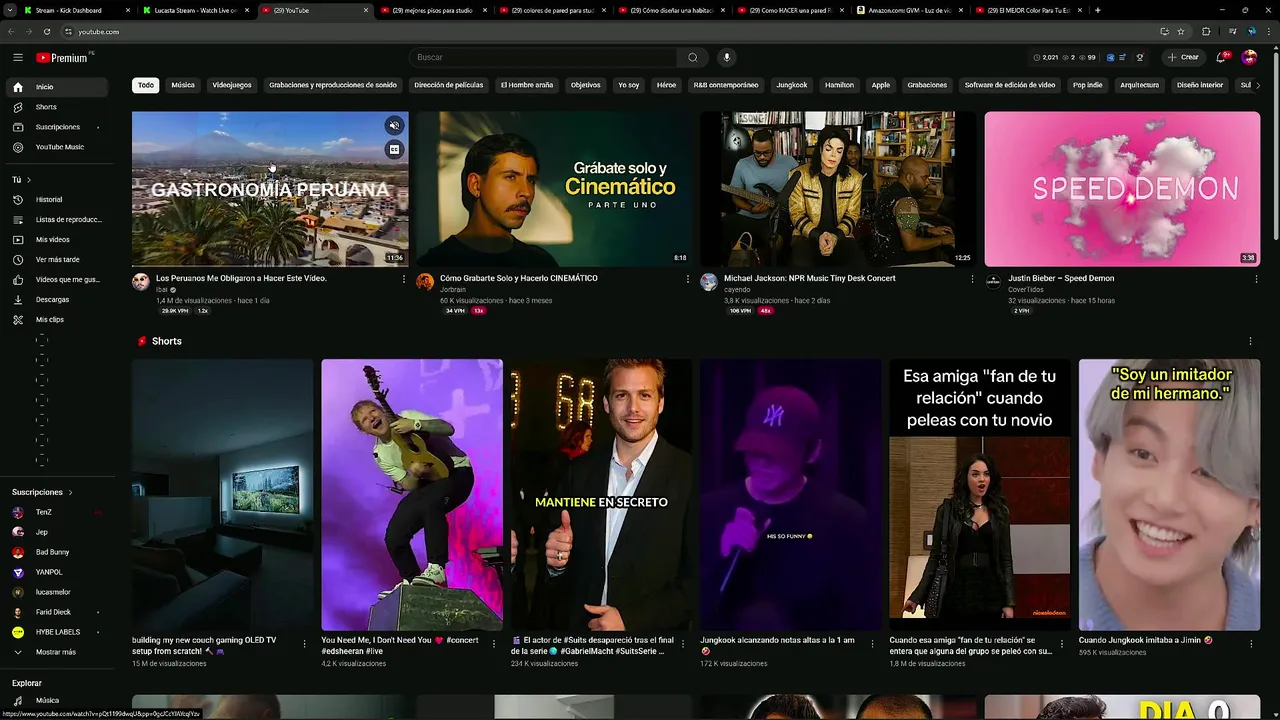Open the Soy un imitador short
Screen dimensions: 1280x720
[x=1169, y=495]
